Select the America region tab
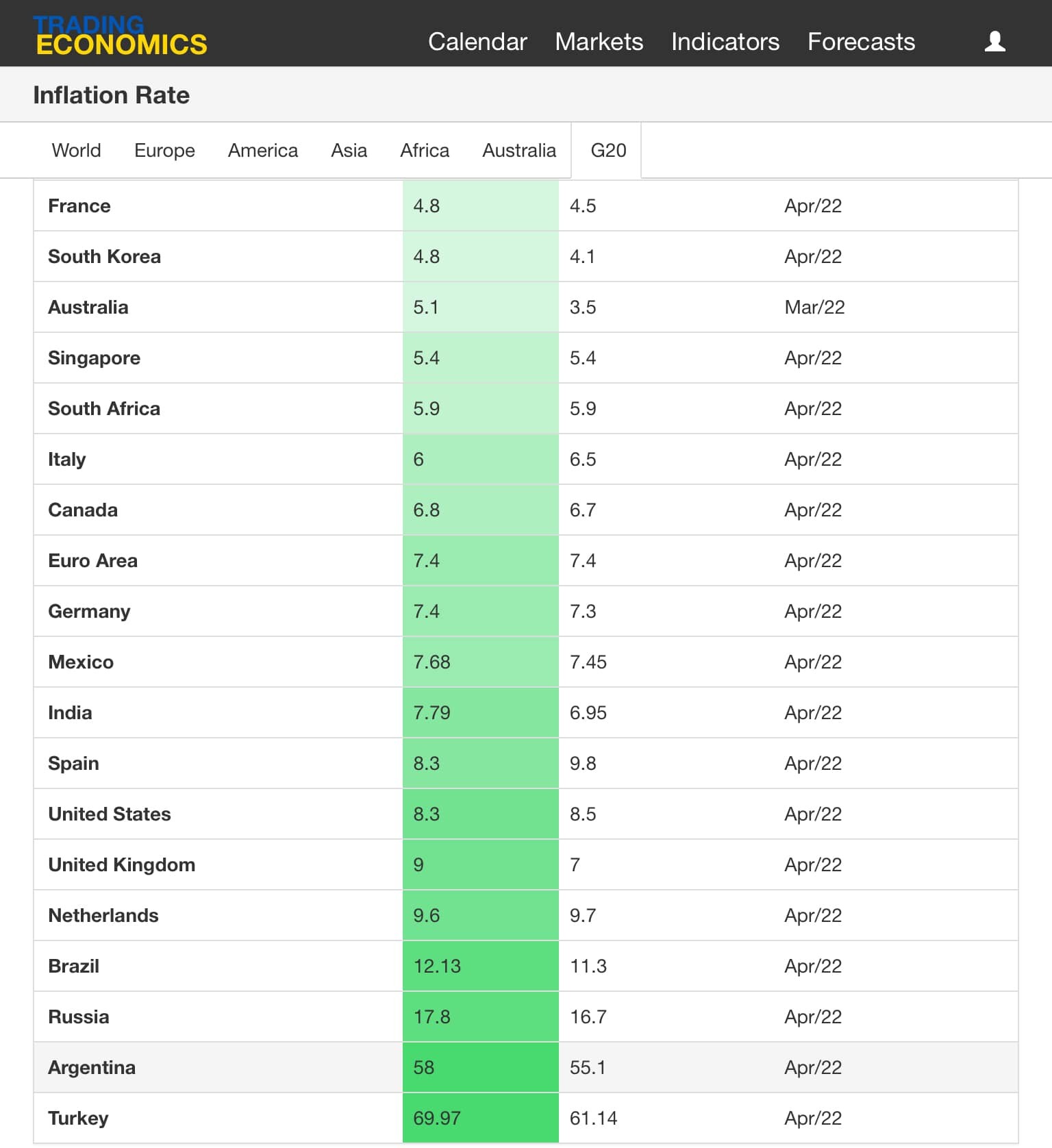 (262, 150)
